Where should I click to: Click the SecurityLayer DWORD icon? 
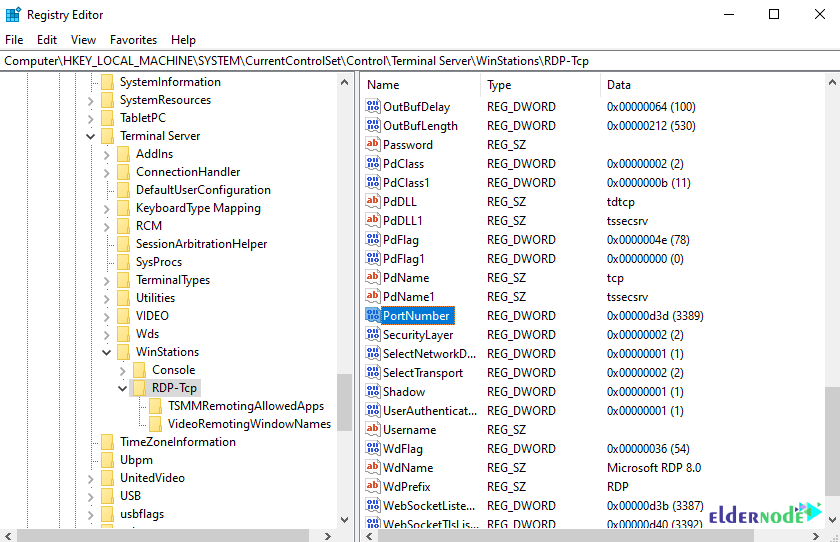[x=373, y=335]
